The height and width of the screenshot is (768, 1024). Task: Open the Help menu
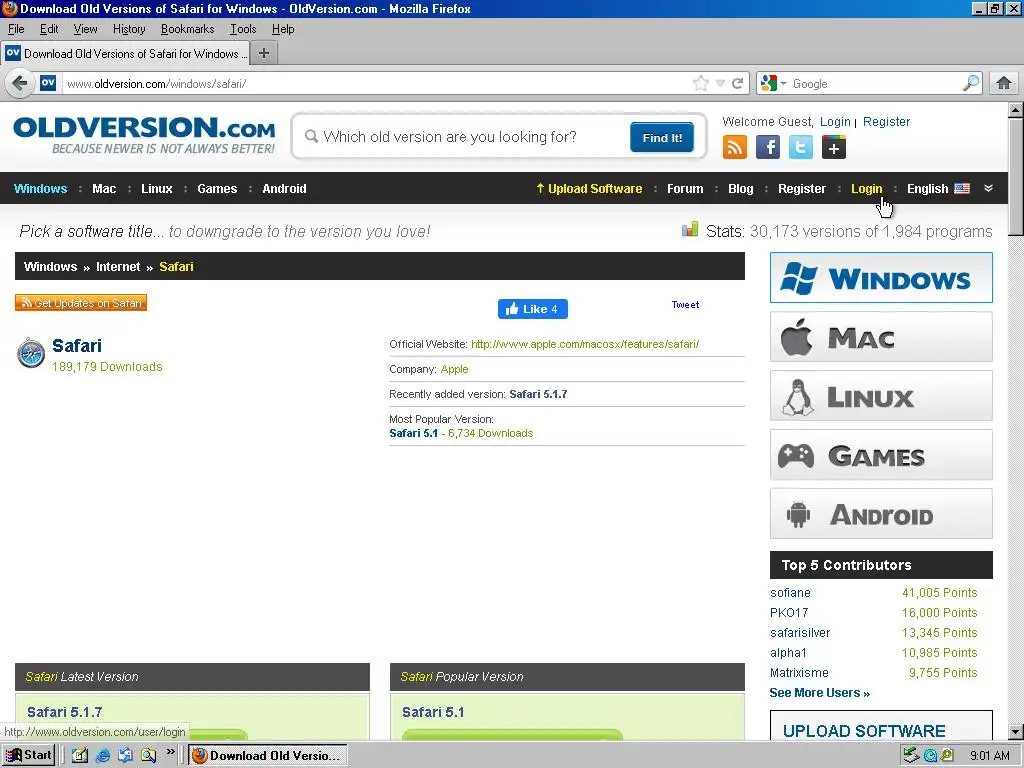[x=283, y=29]
